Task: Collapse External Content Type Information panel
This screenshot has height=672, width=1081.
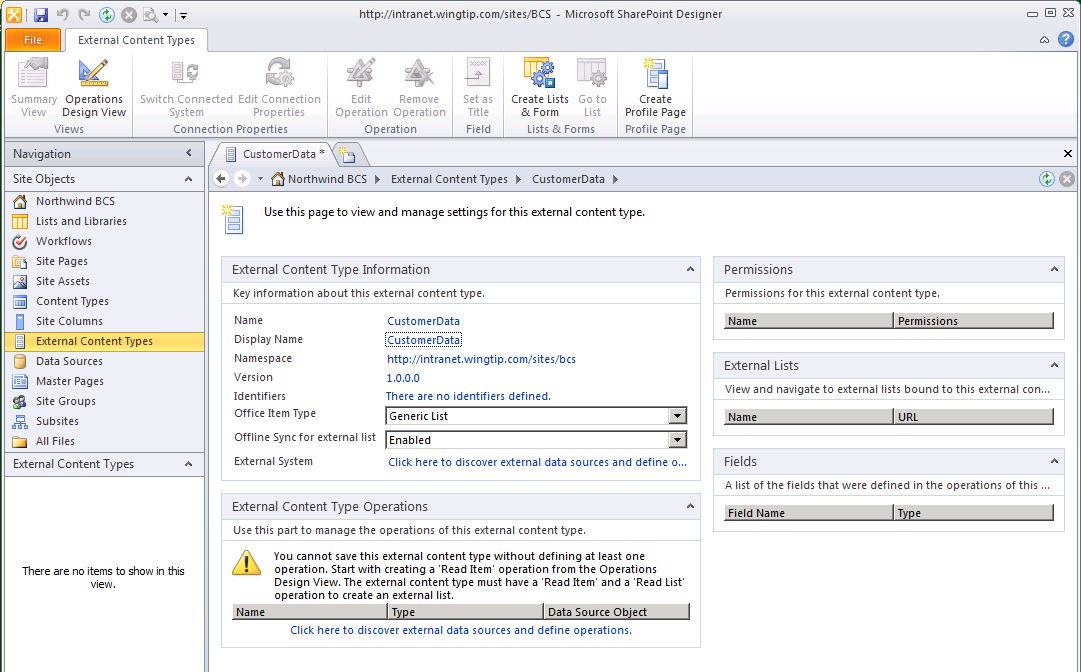Action: pyautogui.click(x=690, y=269)
